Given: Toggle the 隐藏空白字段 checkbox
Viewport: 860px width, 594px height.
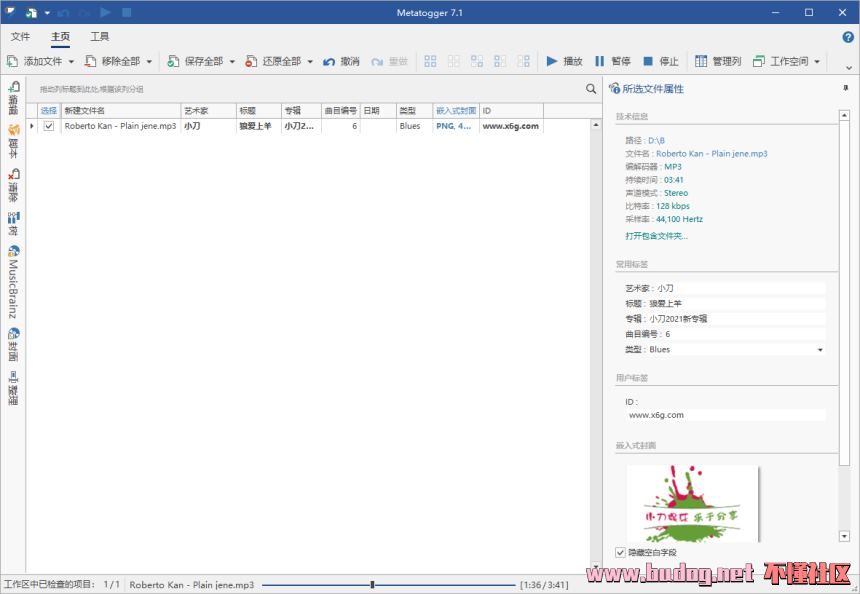Looking at the screenshot, I should (x=621, y=552).
